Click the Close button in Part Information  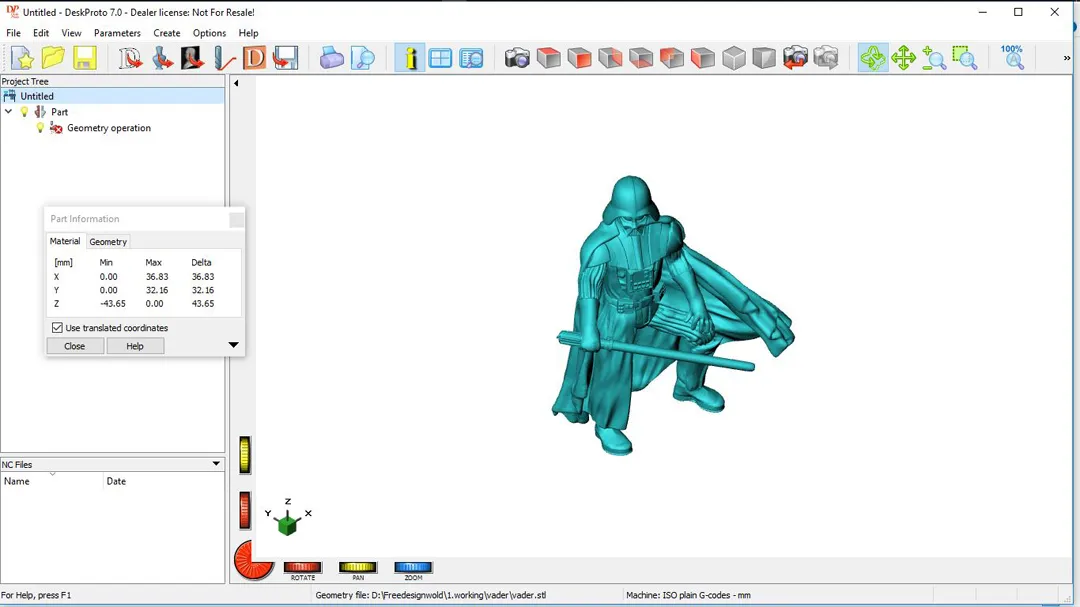point(74,346)
